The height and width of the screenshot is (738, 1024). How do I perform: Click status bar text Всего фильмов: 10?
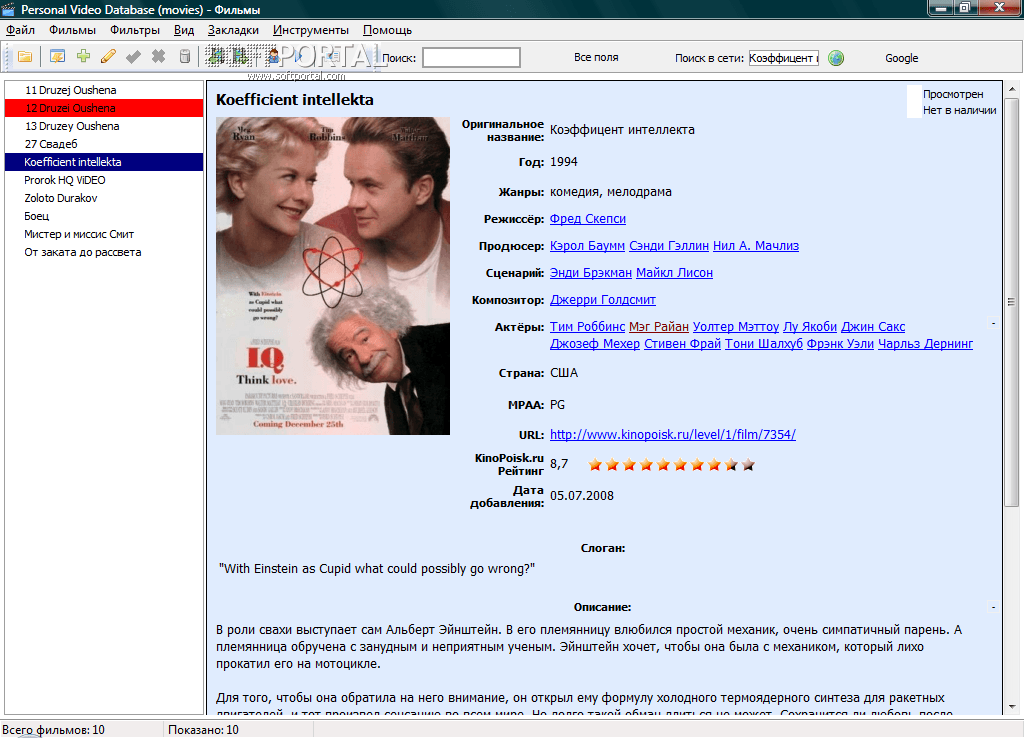(53, 730)
